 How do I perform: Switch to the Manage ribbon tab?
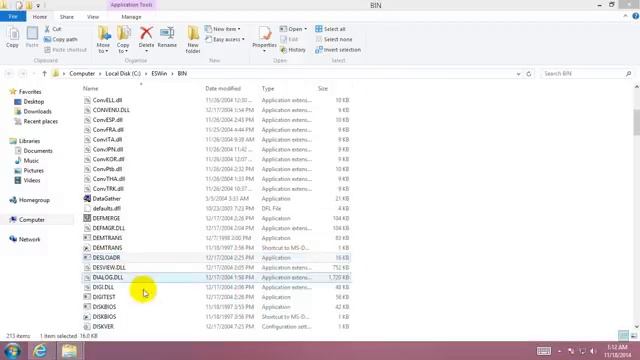pyautogui.click(x=131, y=17)
